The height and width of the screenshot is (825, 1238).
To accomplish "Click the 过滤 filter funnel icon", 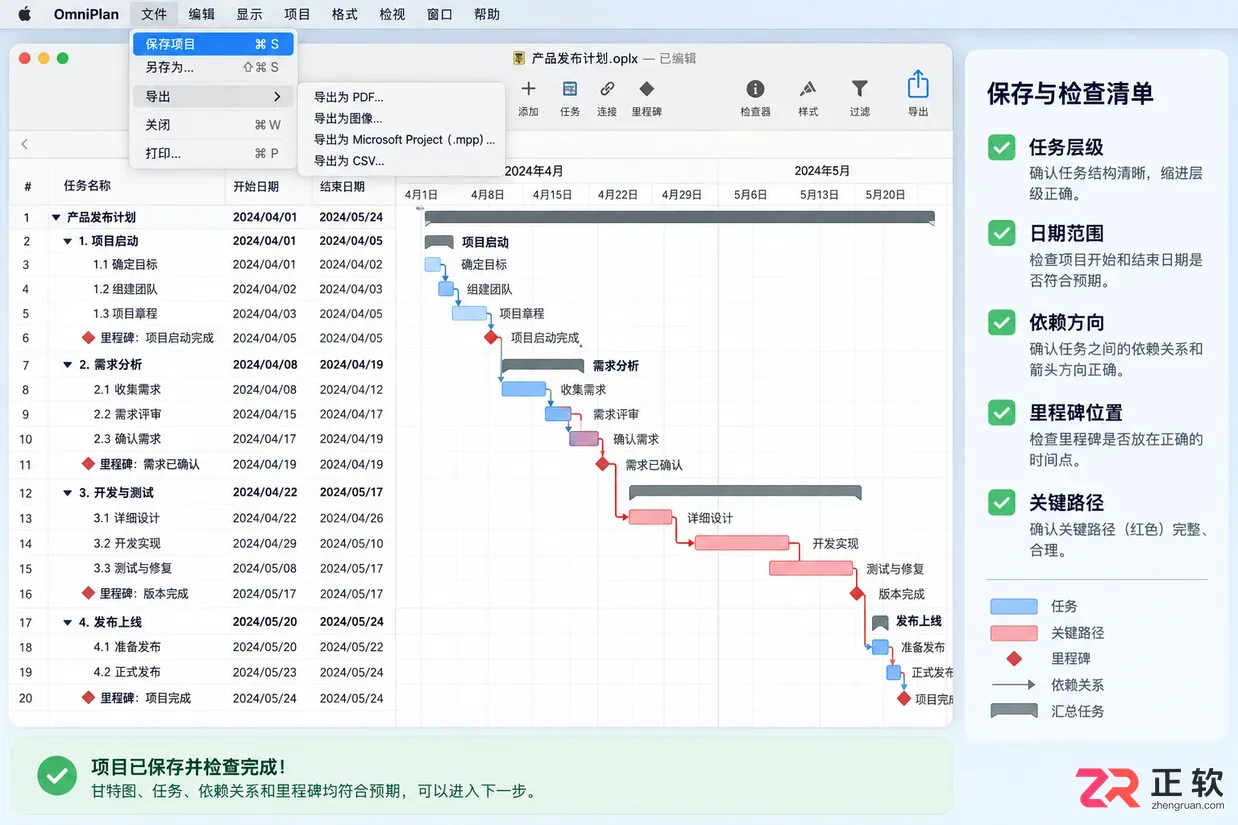I will [859, 89].
